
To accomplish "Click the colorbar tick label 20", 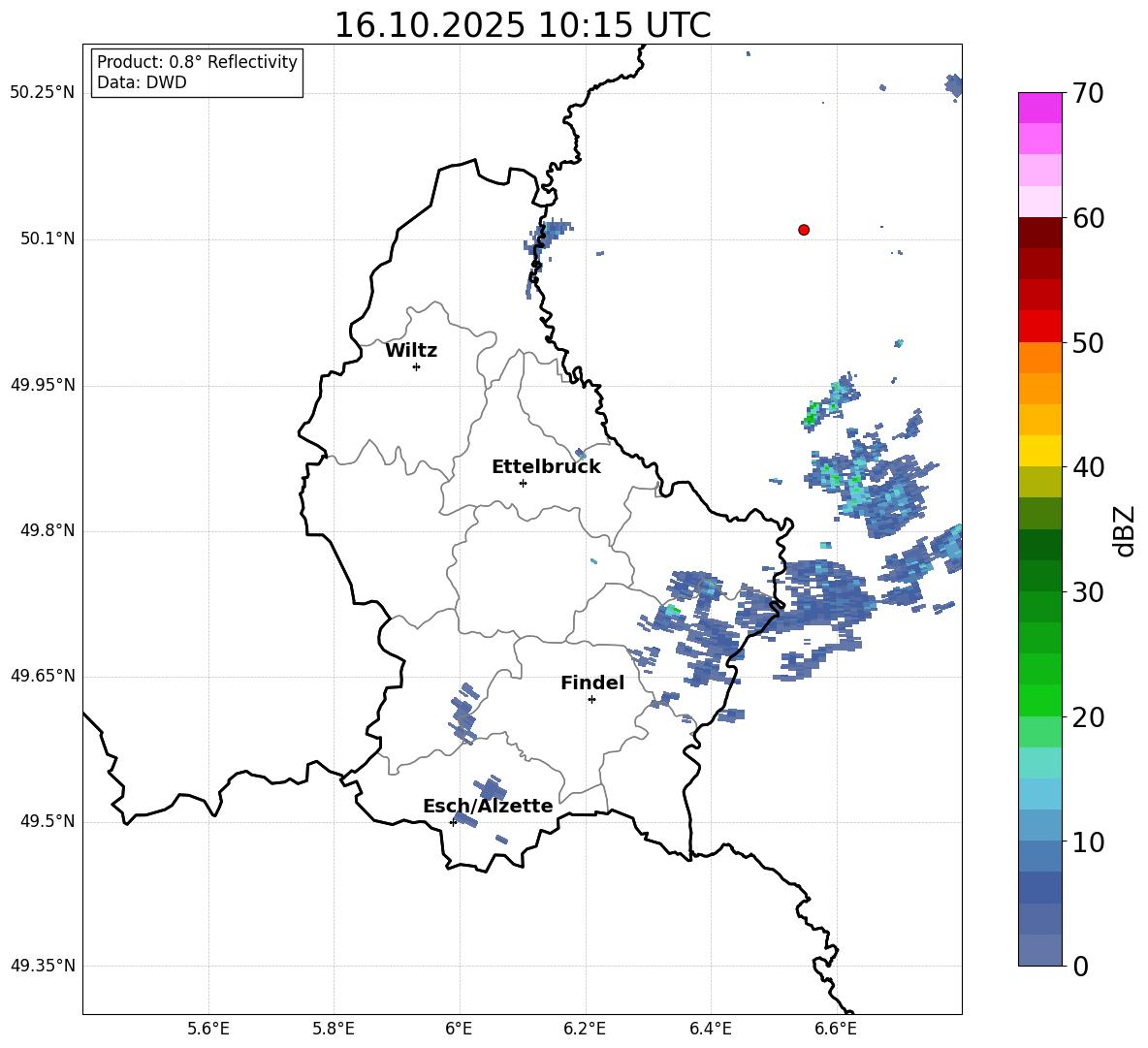I will [1088, 717].
